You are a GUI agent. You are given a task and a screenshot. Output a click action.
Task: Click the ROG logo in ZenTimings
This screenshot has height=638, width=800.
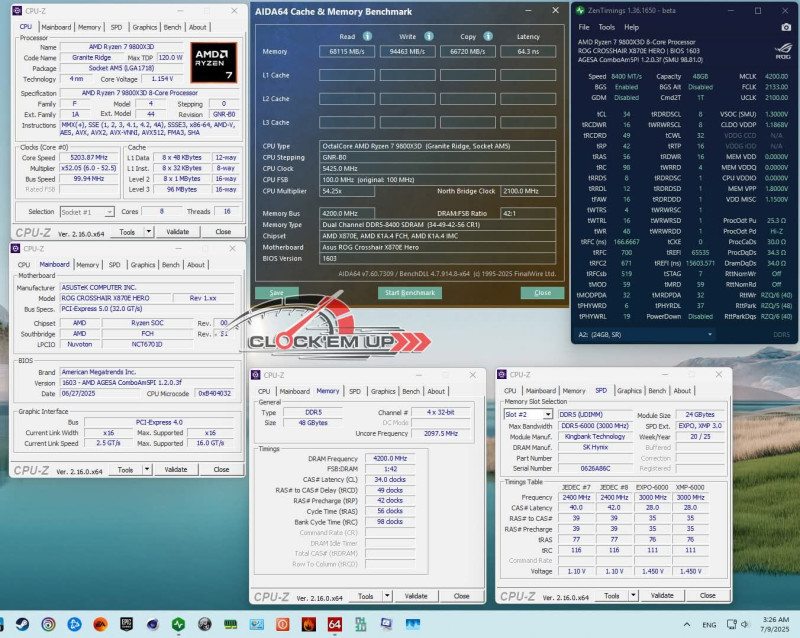click(783, 51)
